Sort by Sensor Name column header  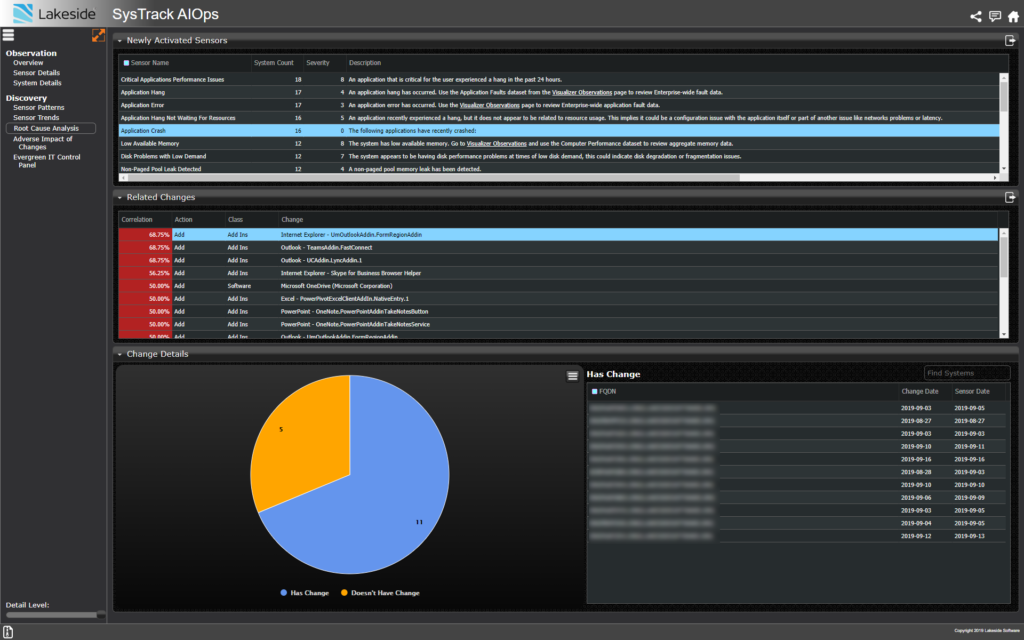[150, 63]
